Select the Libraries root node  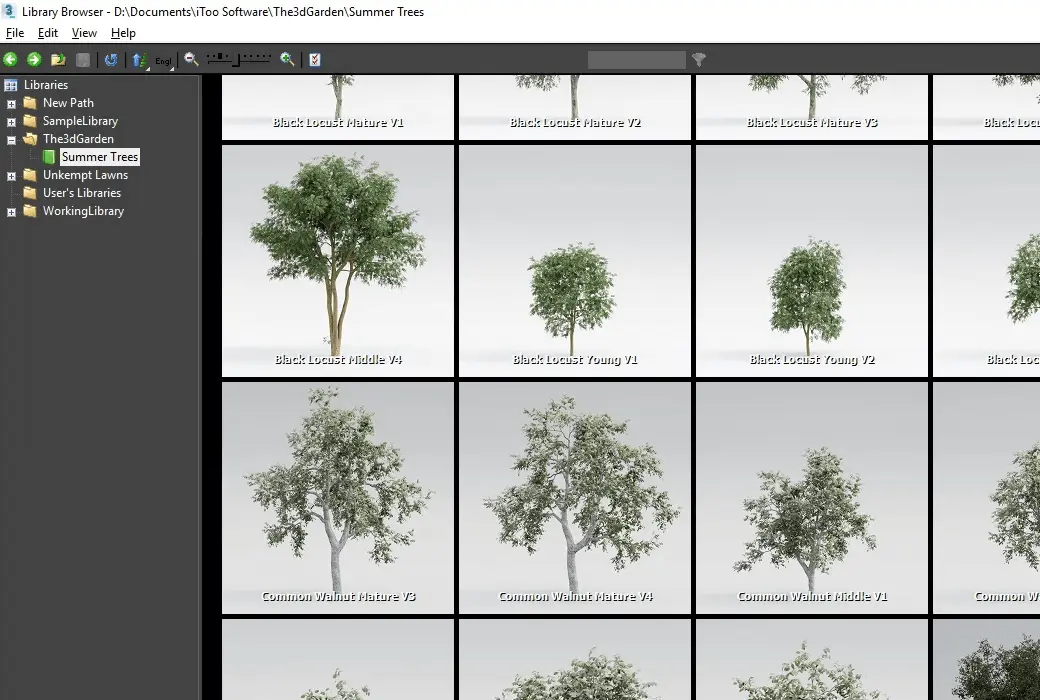coord(46,84)
